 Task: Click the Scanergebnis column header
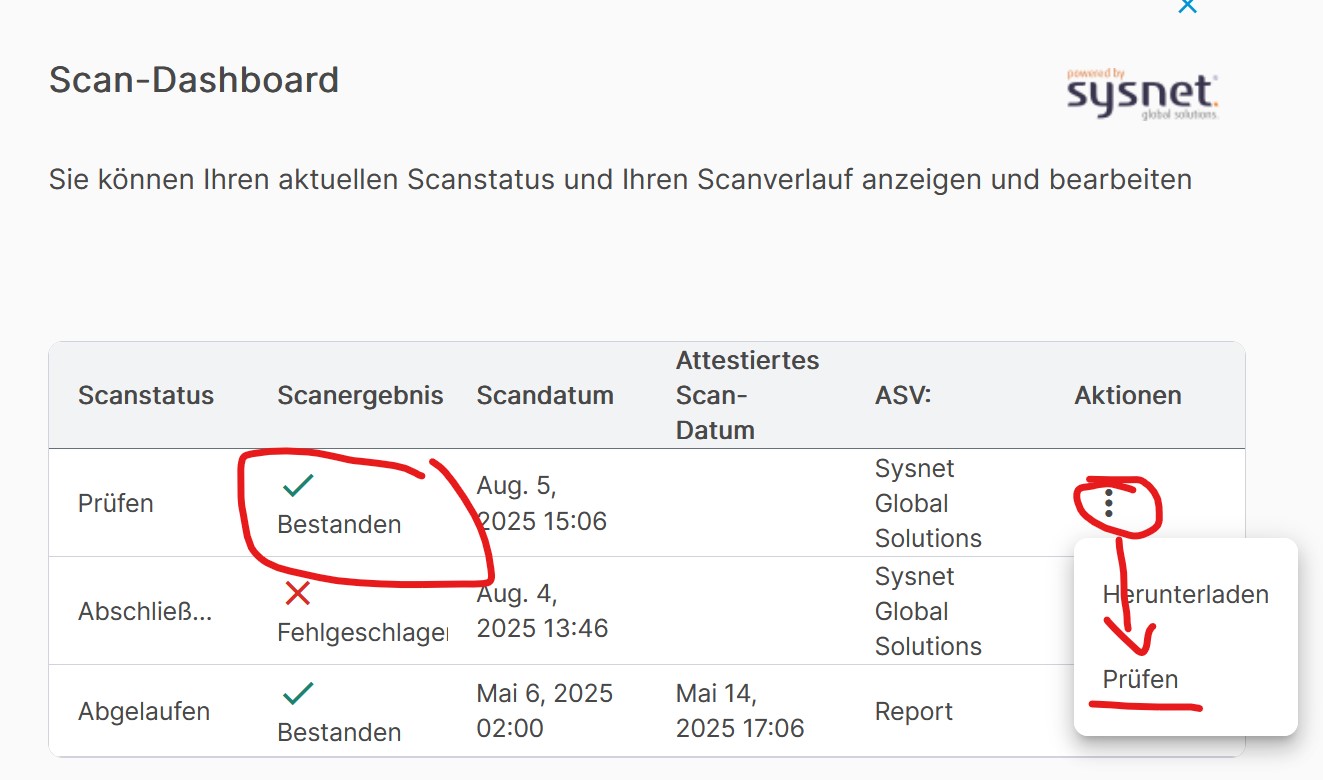(360, 395)
